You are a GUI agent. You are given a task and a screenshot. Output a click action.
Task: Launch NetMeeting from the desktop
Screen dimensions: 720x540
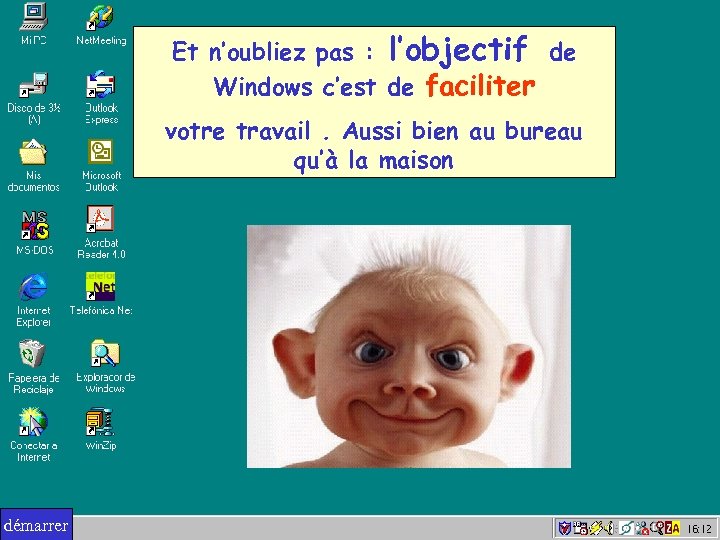point(101,24)
